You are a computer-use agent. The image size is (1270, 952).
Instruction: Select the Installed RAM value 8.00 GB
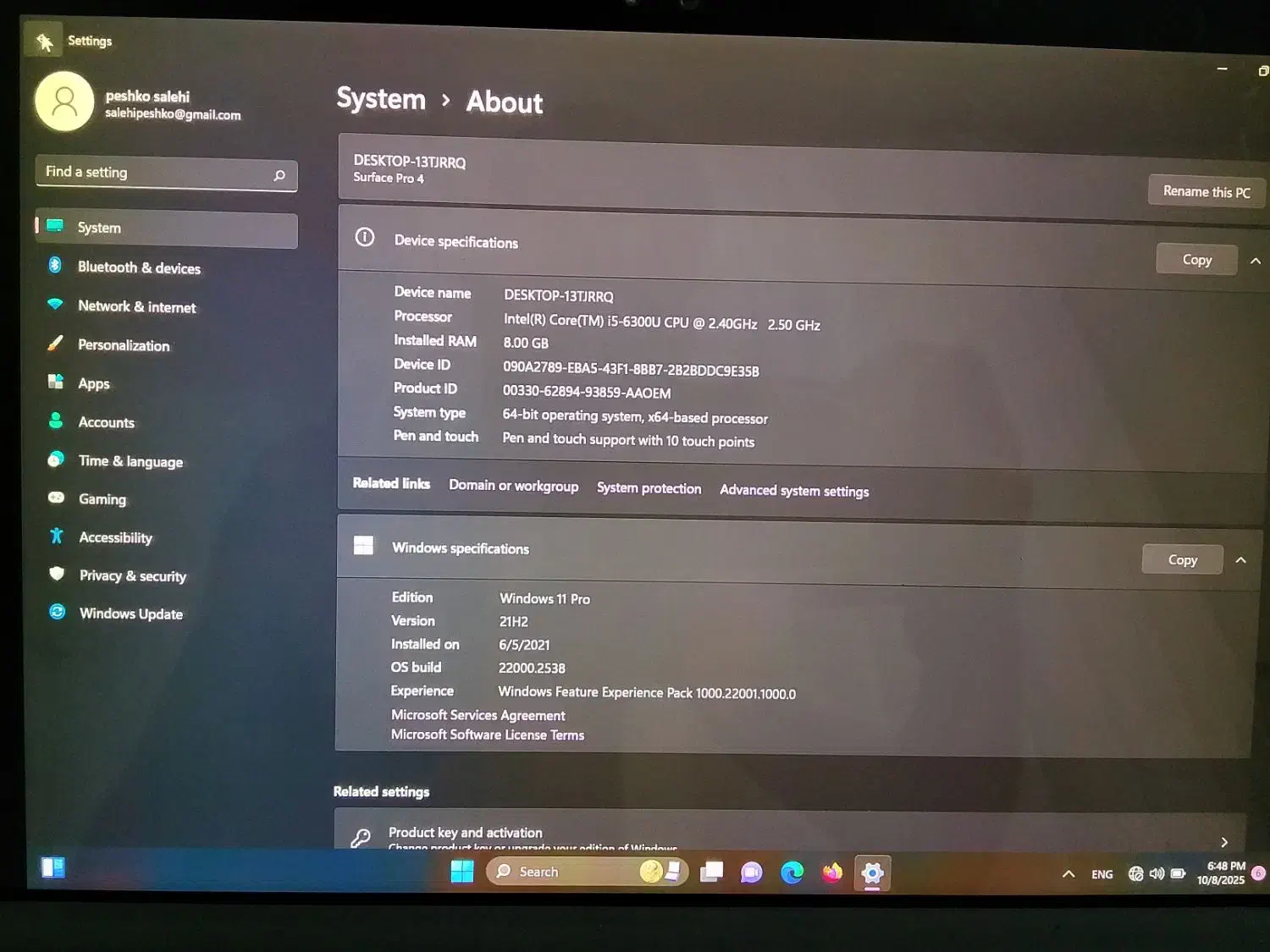pyautogui.click(x=526, y=343)
